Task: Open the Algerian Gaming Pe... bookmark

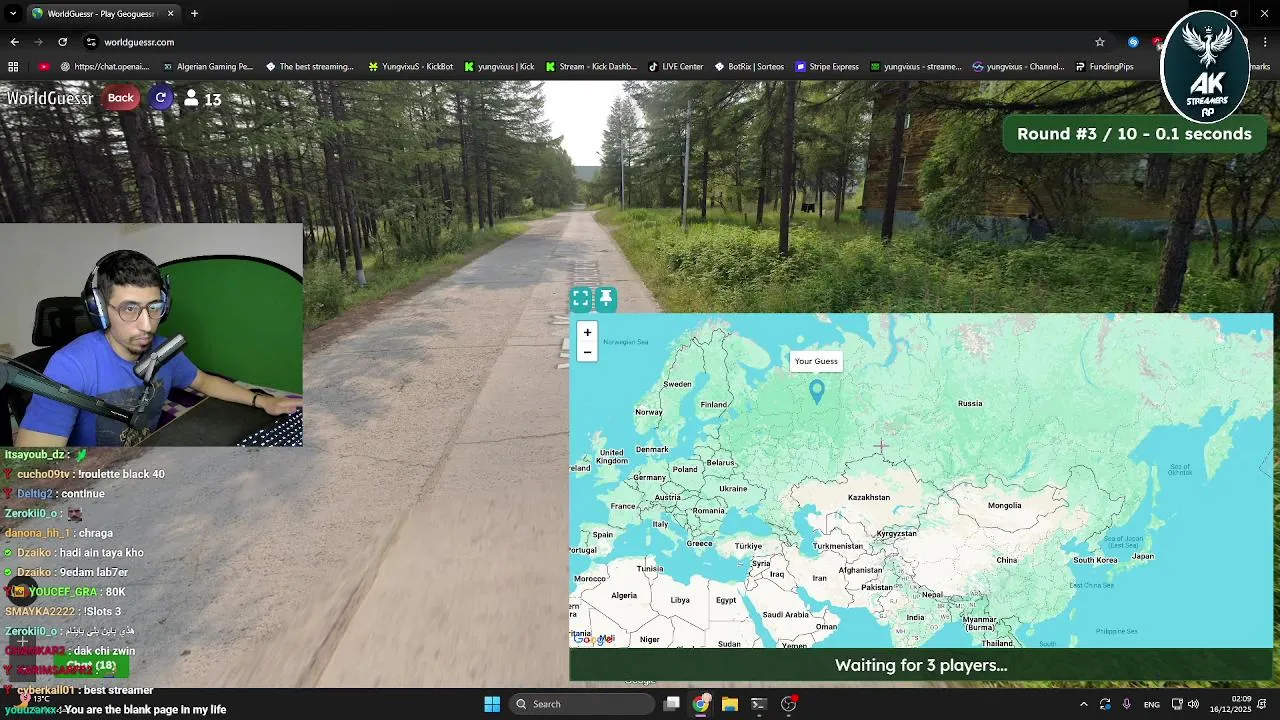Action: click(208, 67)
